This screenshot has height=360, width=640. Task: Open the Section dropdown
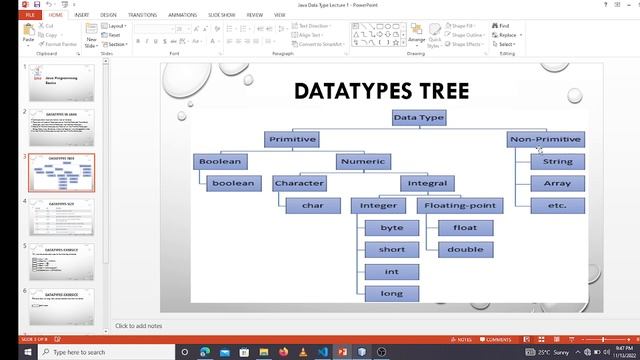tap(115, 44)
